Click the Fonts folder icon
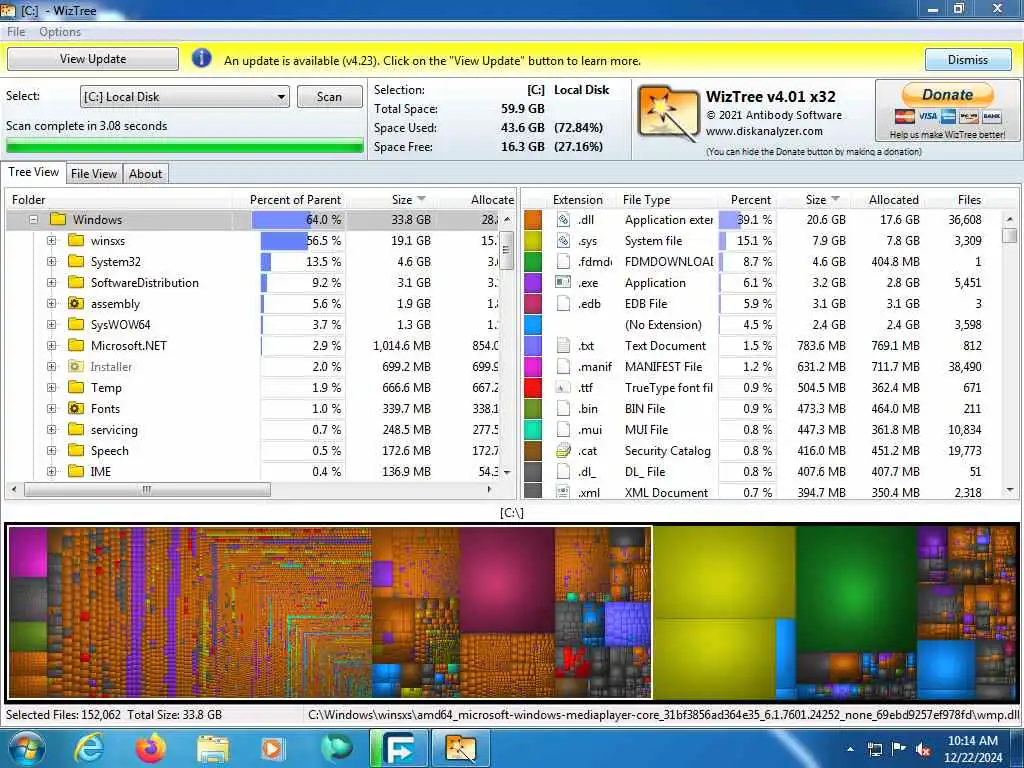 pos(76,409)
